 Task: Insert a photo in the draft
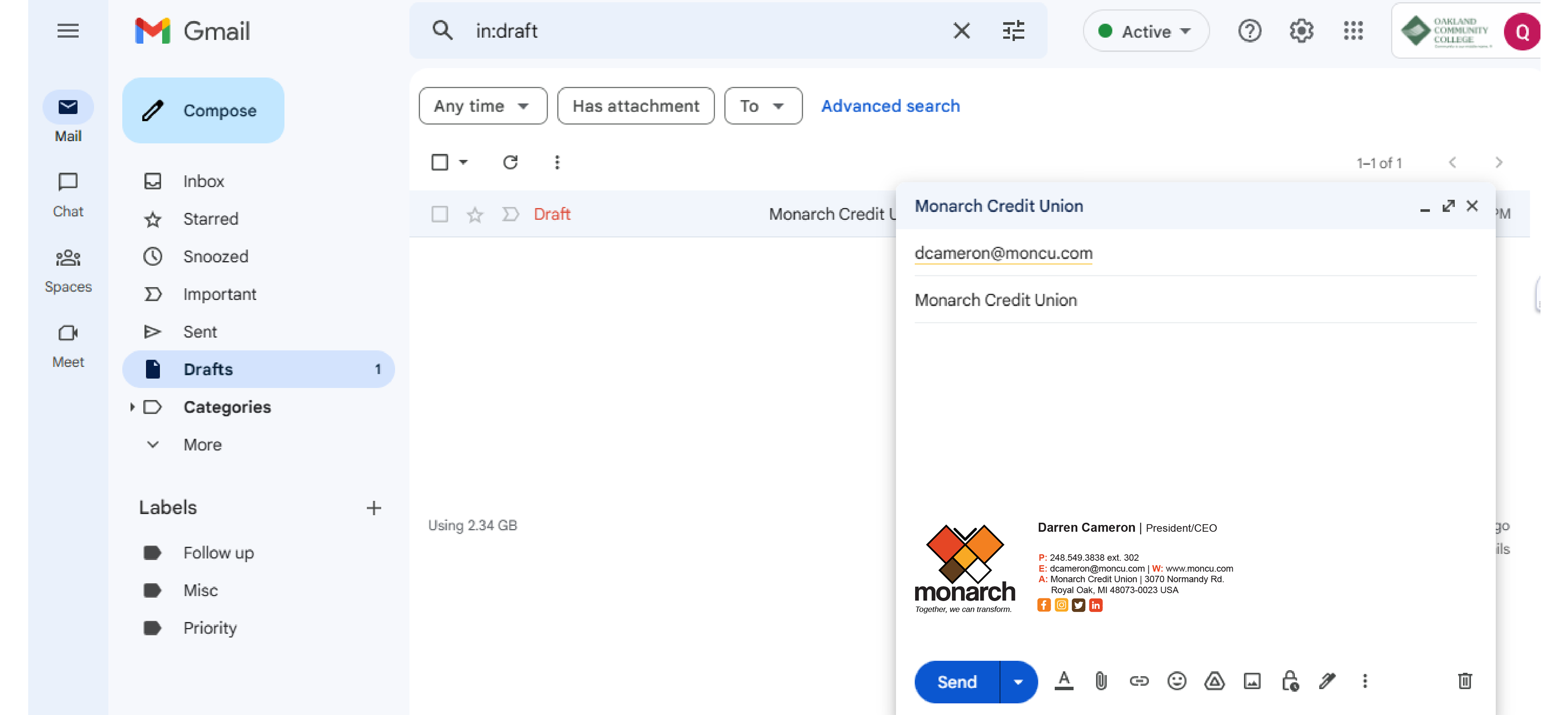[x=1252, y=681]
